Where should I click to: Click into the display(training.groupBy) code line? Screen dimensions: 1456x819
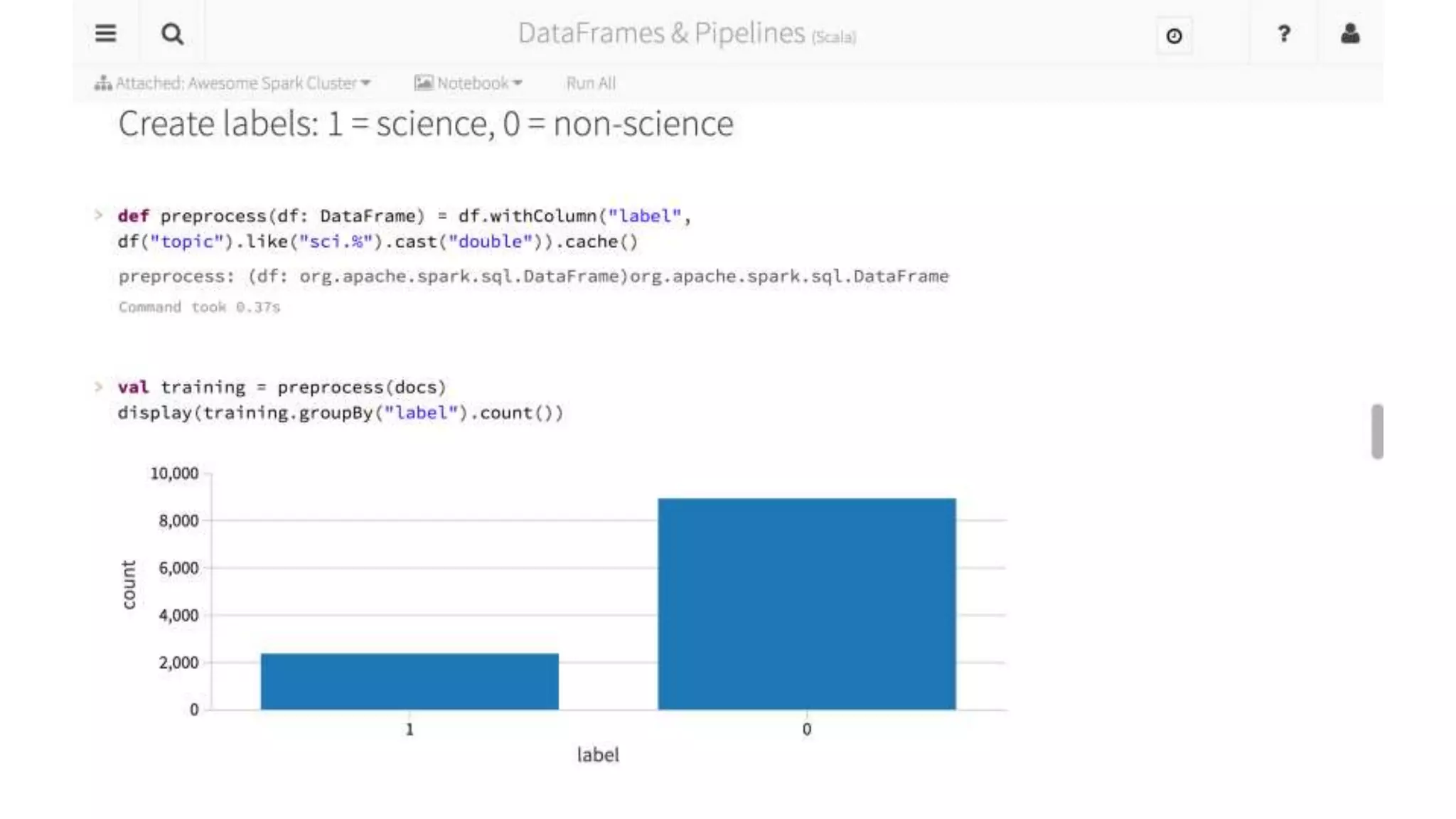(x=341, y=413)
